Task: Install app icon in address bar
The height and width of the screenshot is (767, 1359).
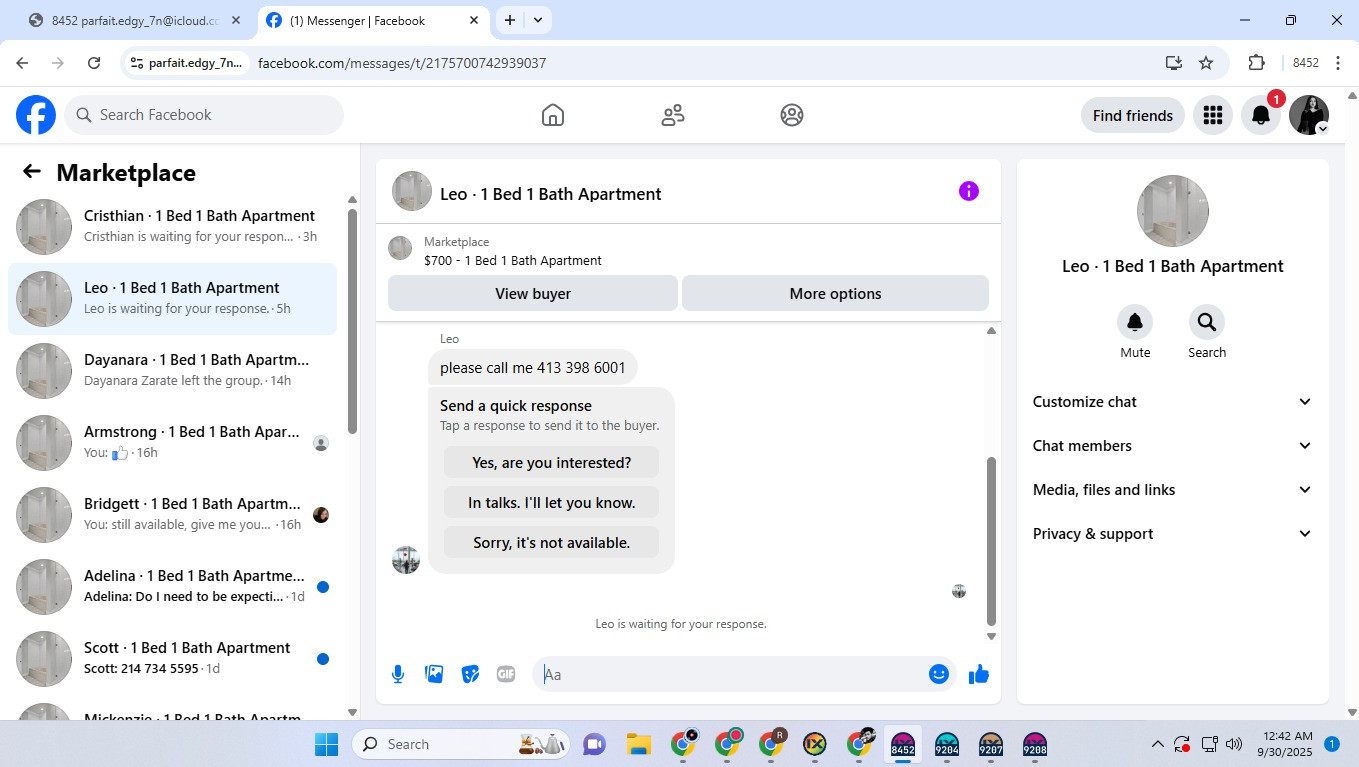Action: pos(1174,63)
